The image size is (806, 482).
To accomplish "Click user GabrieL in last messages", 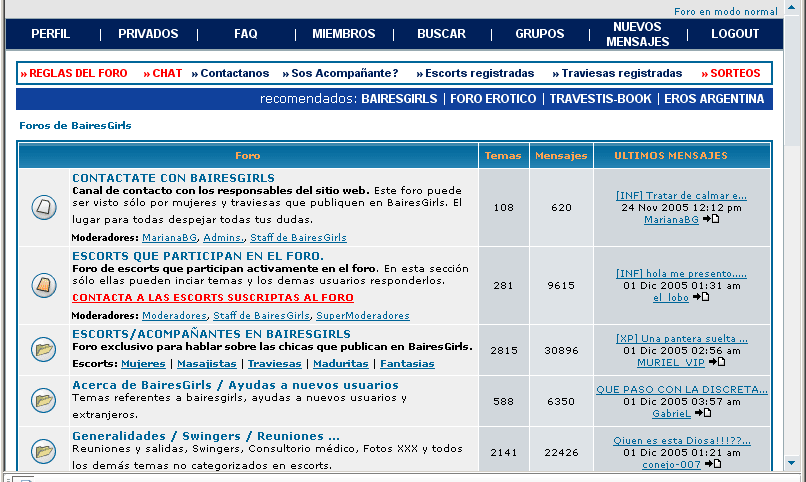I will pyautogui.click(x=671, y=413).
